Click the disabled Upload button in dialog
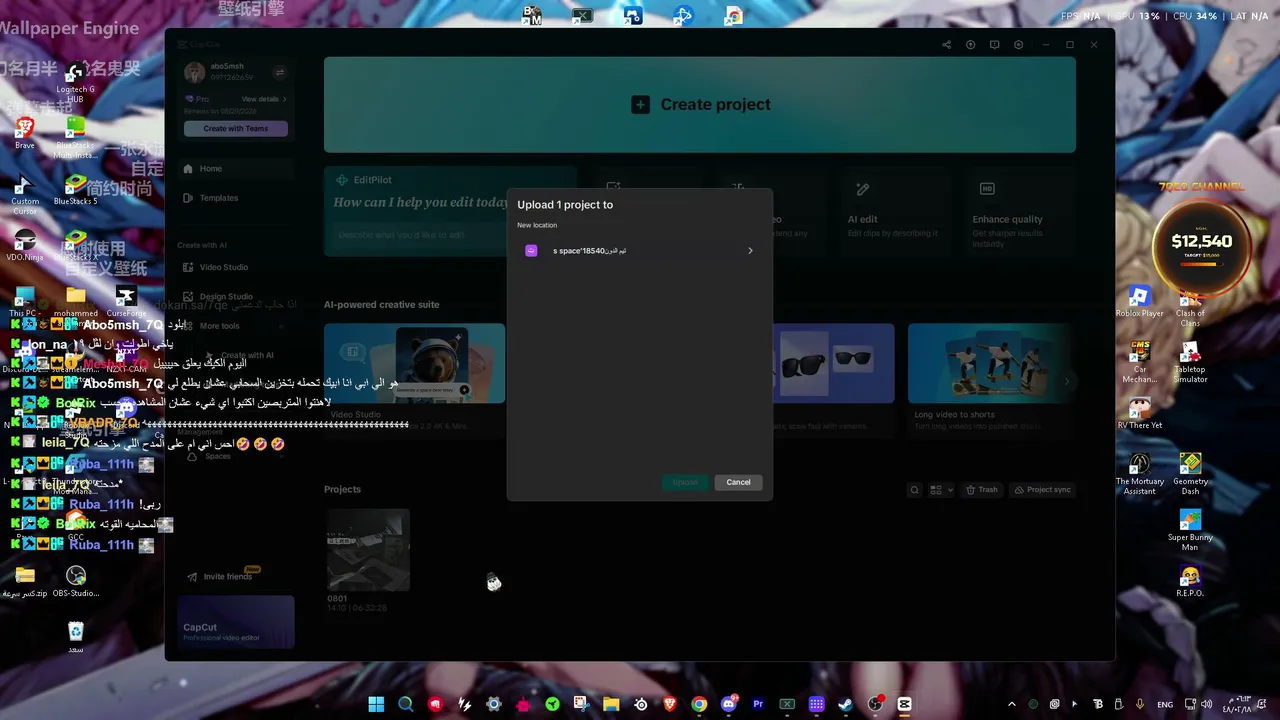 coord(685,482)
